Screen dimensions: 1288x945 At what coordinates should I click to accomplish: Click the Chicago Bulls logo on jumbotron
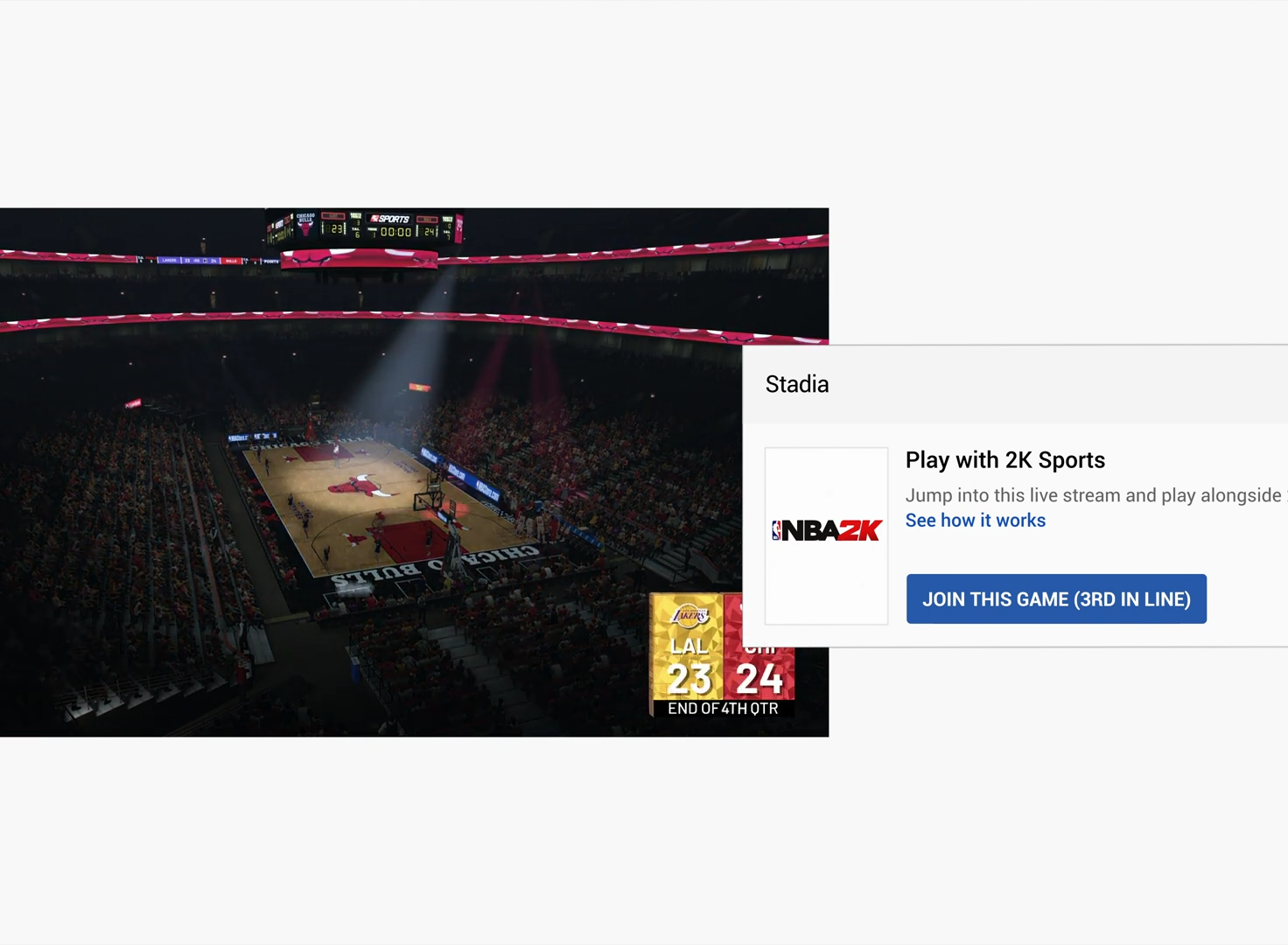305,225
